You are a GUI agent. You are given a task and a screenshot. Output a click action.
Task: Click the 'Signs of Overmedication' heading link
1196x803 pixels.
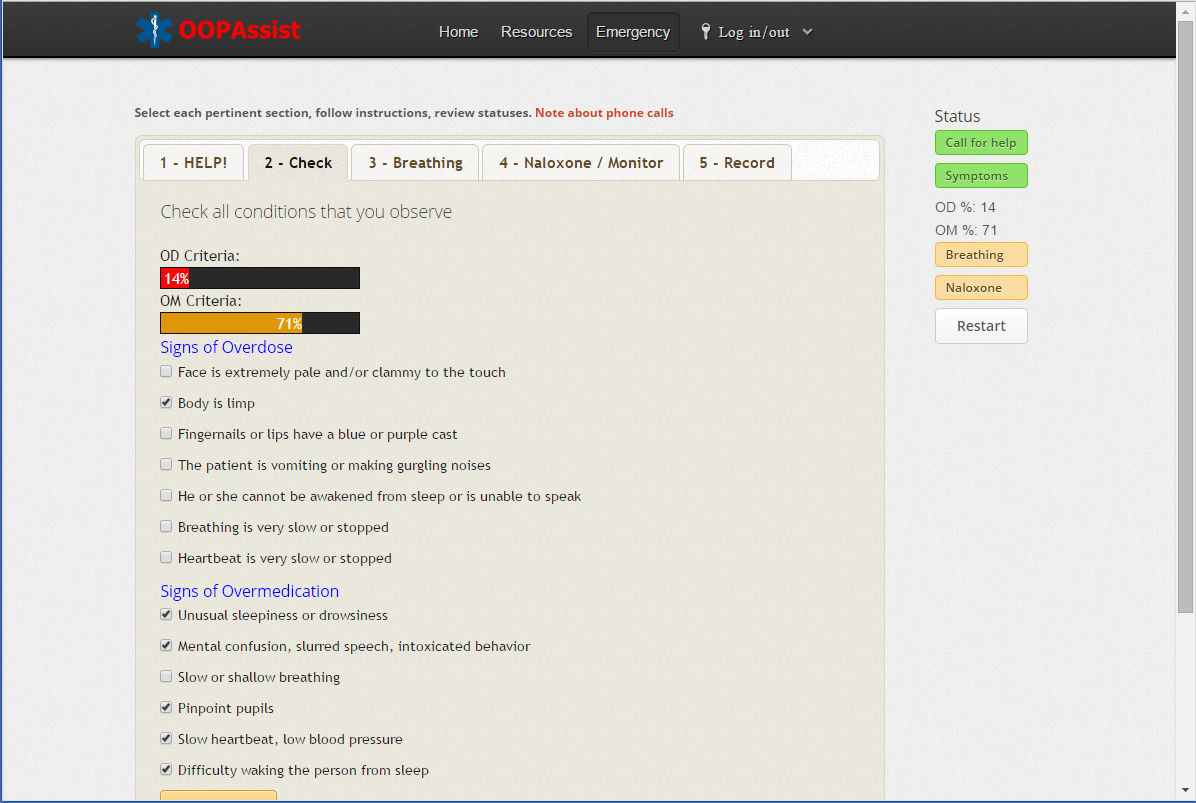pos(249,591)
